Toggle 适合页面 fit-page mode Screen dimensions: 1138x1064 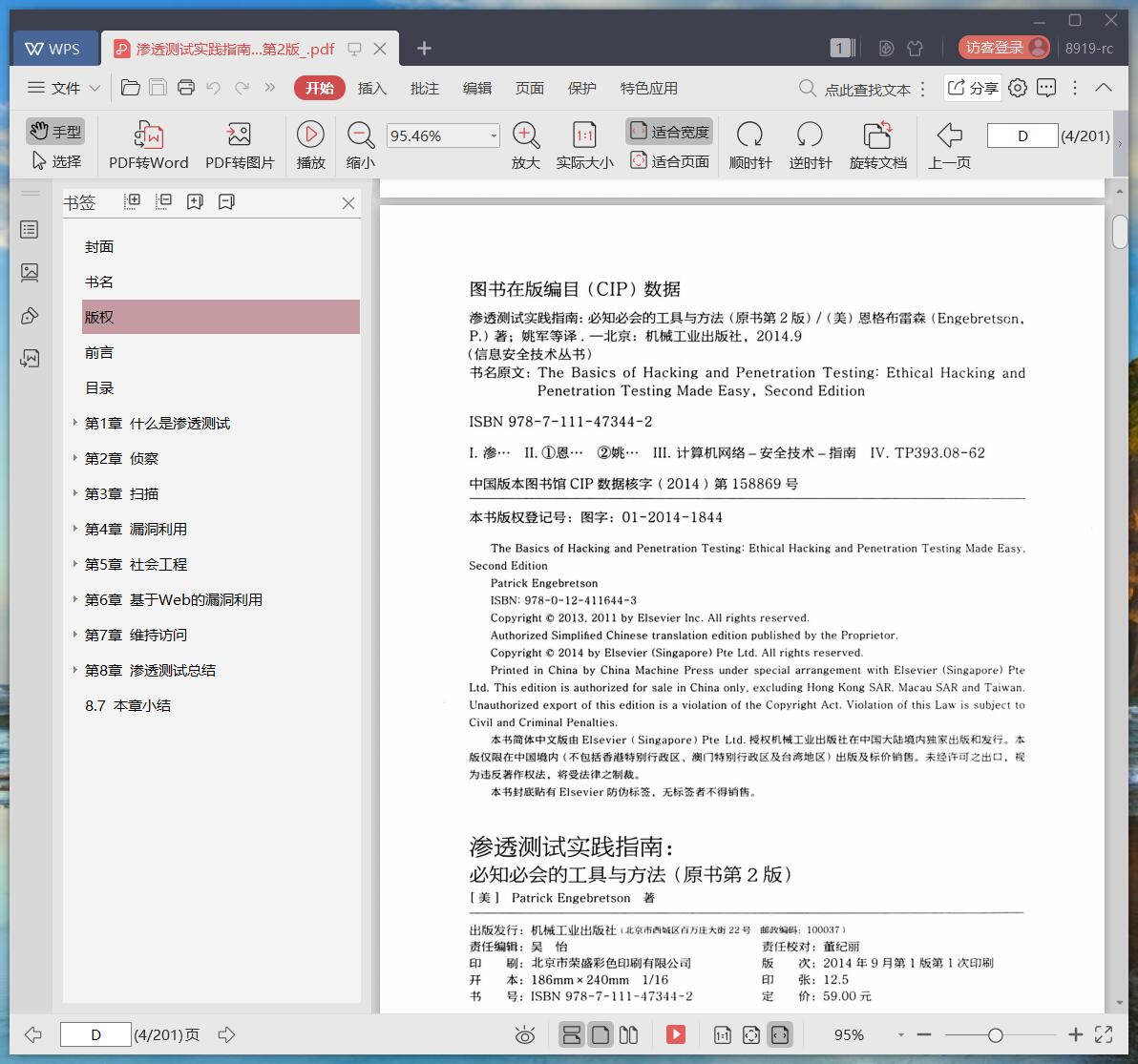tap(669, 161)
